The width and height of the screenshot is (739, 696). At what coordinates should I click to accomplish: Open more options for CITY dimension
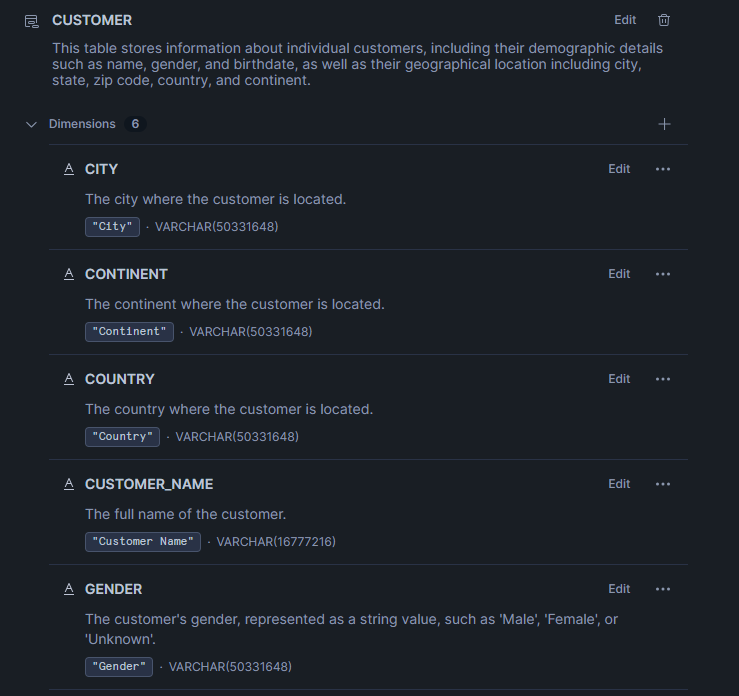(663, 169)
